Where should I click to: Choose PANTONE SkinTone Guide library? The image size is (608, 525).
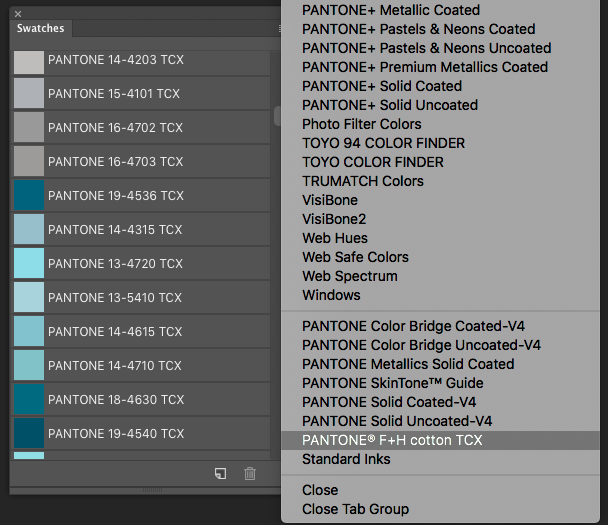coord(392,383)
